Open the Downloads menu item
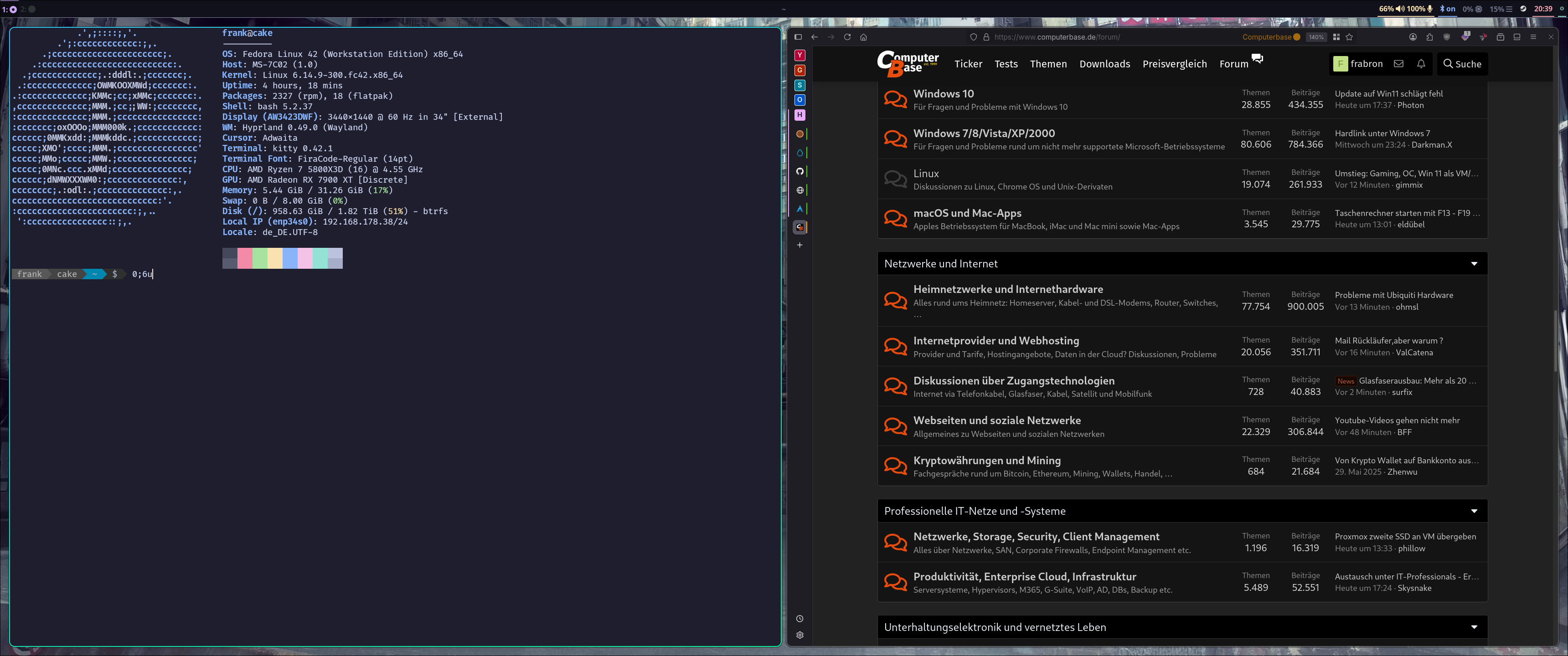The image size is (1568, 656). [1104, 64]
